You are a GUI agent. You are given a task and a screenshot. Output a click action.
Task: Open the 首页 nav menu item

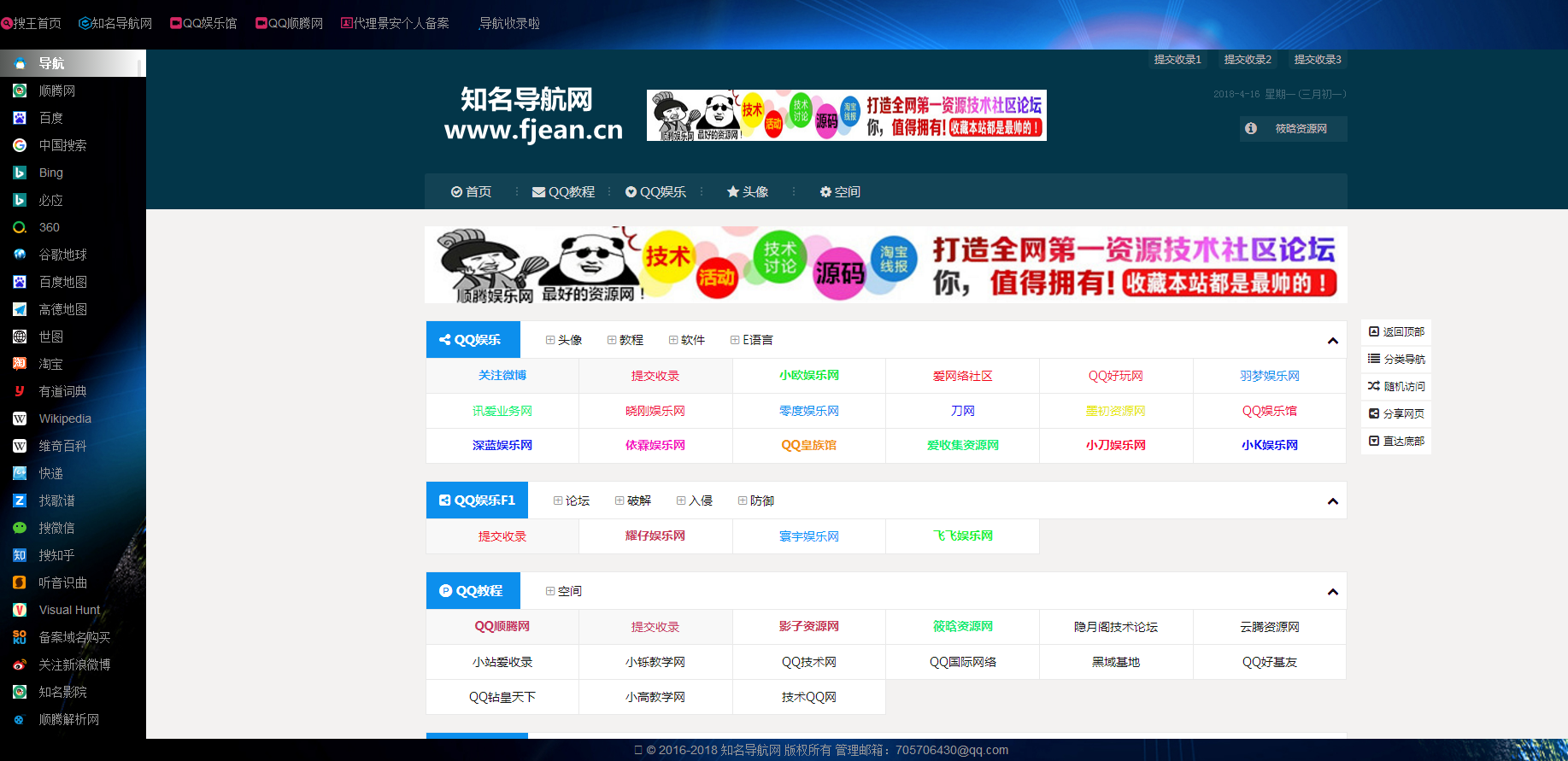pos(471,192)
